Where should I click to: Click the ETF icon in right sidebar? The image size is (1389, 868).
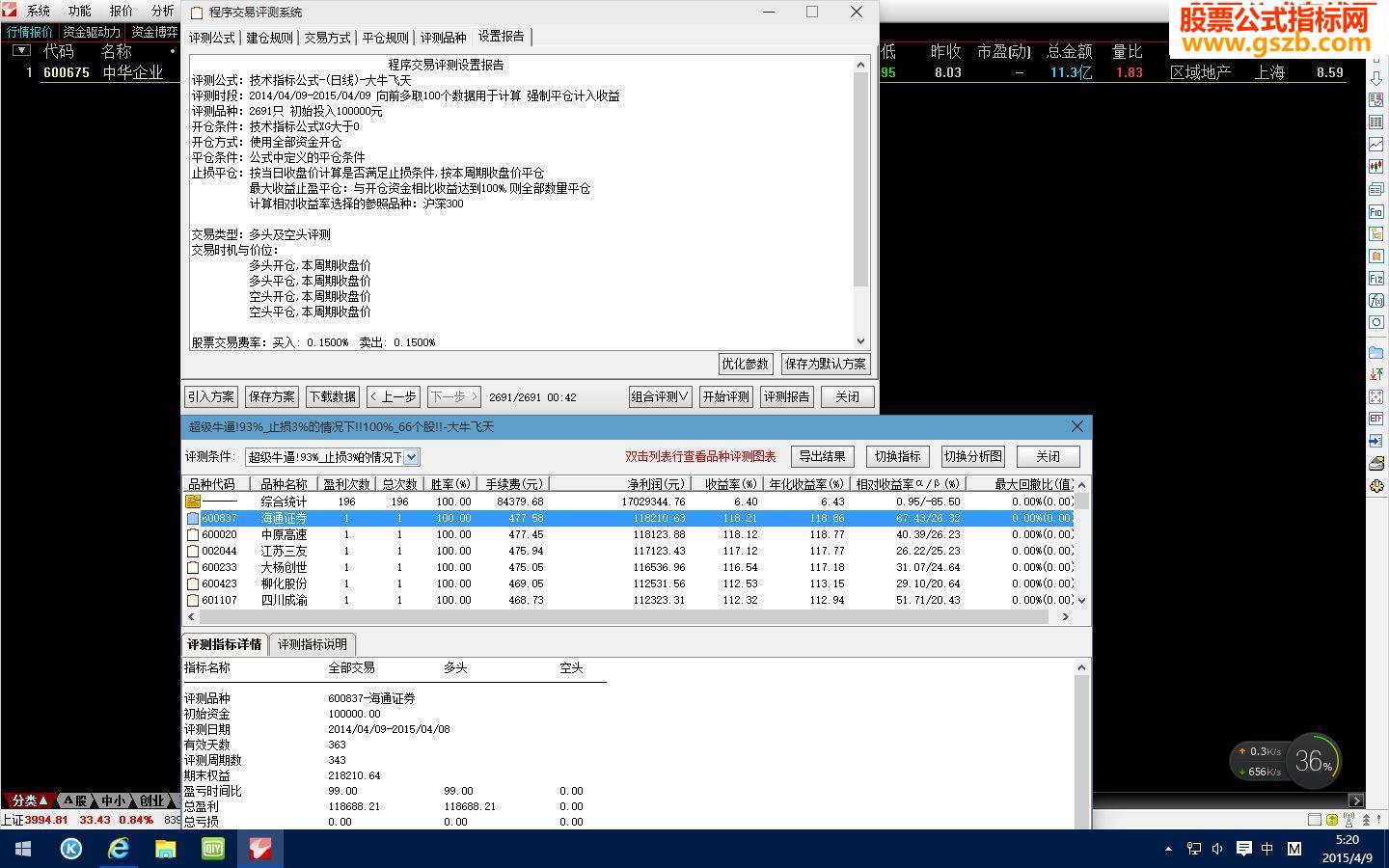pos(1376,419)
